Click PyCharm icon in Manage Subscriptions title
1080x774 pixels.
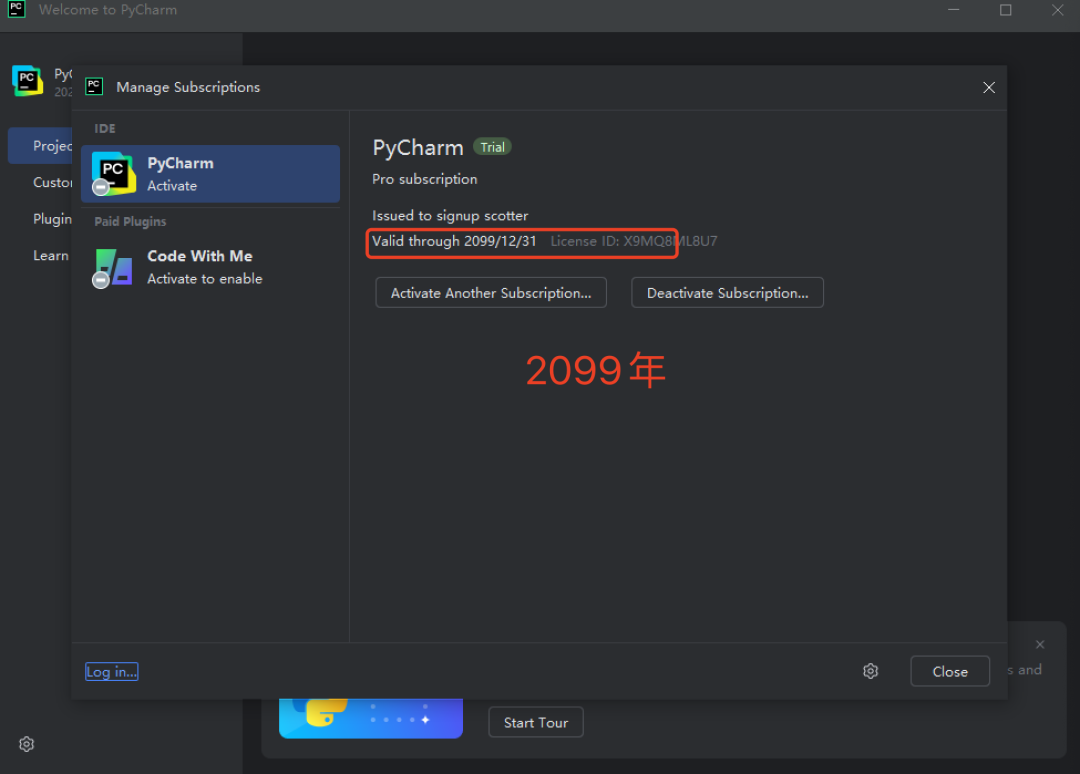[x=94, y=87]
